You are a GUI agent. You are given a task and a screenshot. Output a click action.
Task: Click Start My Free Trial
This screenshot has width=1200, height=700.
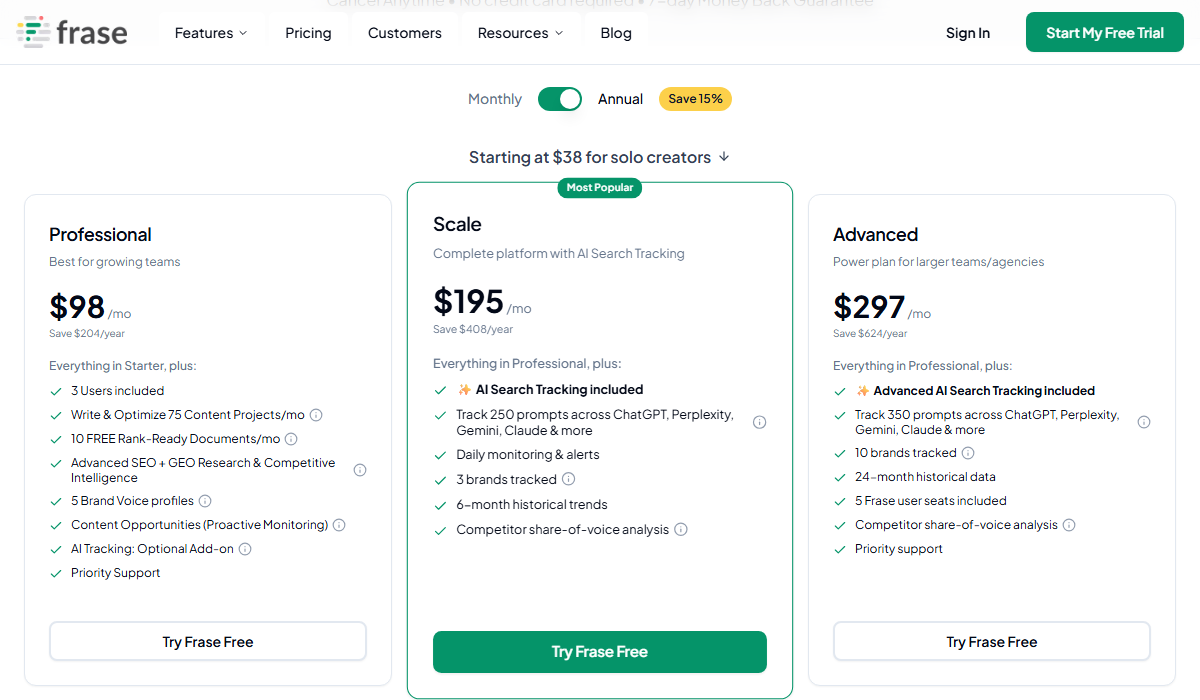[1104, 31]
